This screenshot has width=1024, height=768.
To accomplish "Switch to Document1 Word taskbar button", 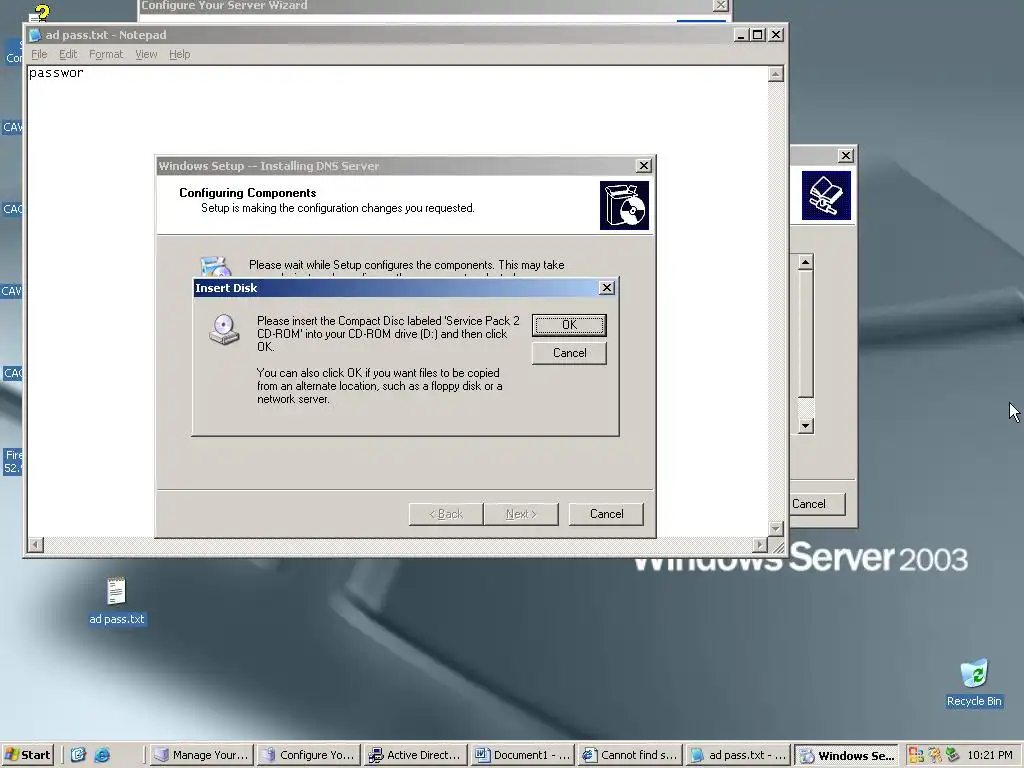I will 522,755.
